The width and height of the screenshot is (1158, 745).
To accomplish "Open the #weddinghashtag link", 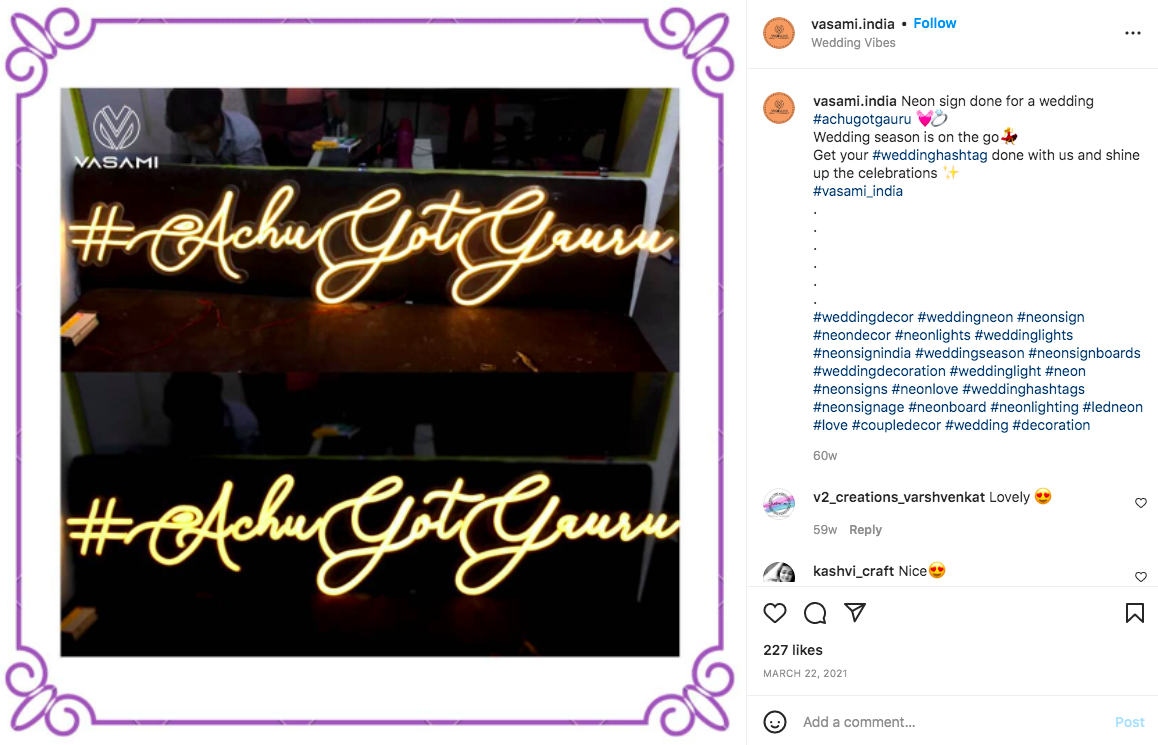I will click(x=930, y=155).
